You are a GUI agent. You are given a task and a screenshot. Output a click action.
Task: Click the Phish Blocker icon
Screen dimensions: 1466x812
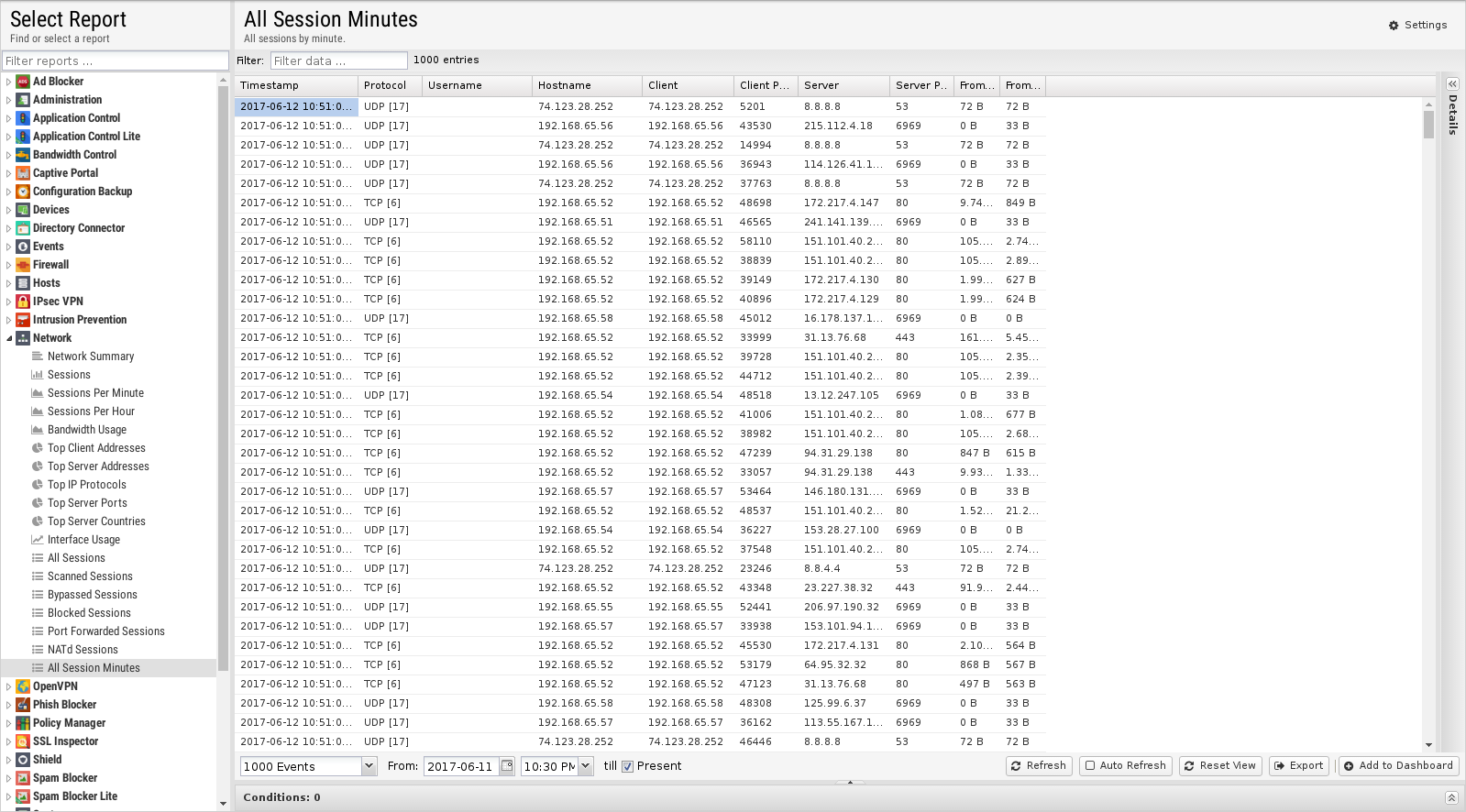[x=23, y=705]
